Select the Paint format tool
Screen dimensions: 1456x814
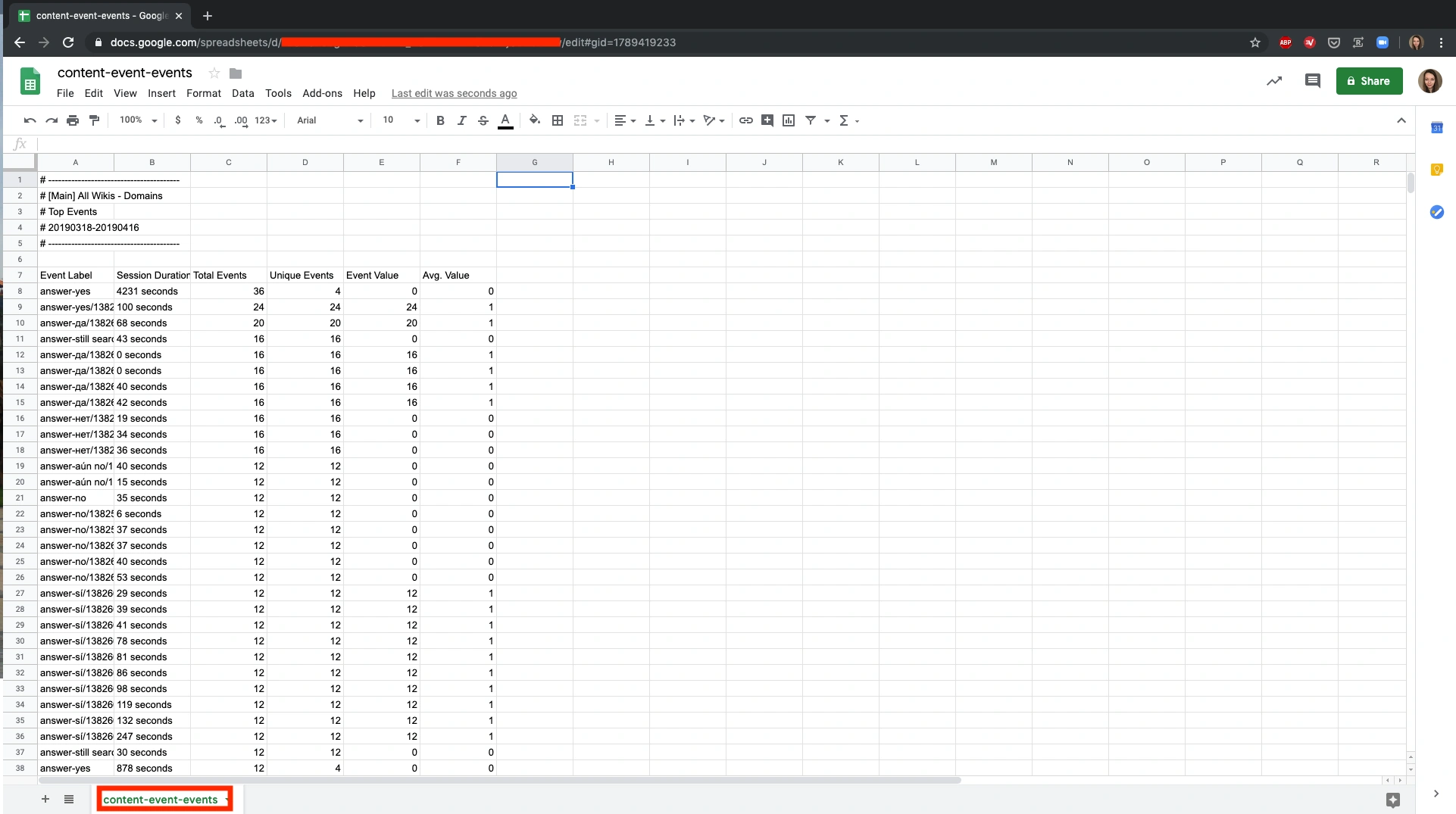(x=95, y=120)
